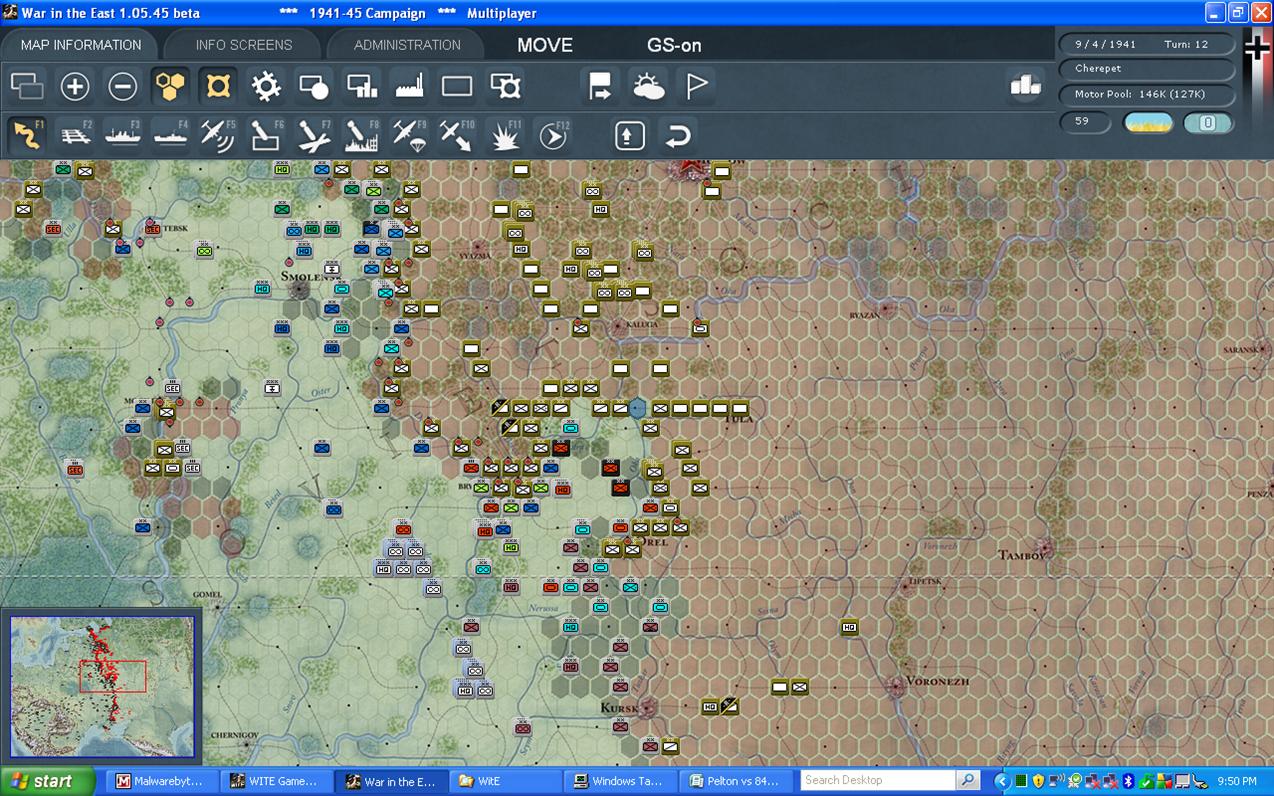The image size is (1274, 796).
Task: Select Move mode F1 icon
Action: 27,135
